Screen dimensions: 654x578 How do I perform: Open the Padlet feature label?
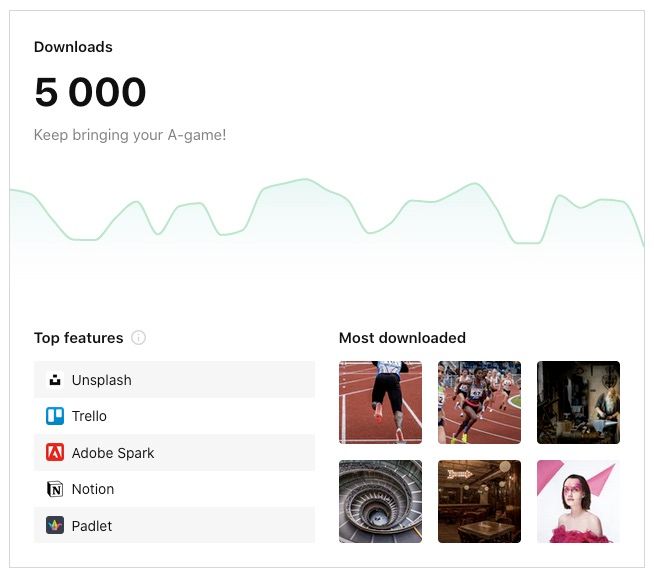click(92, 525)
